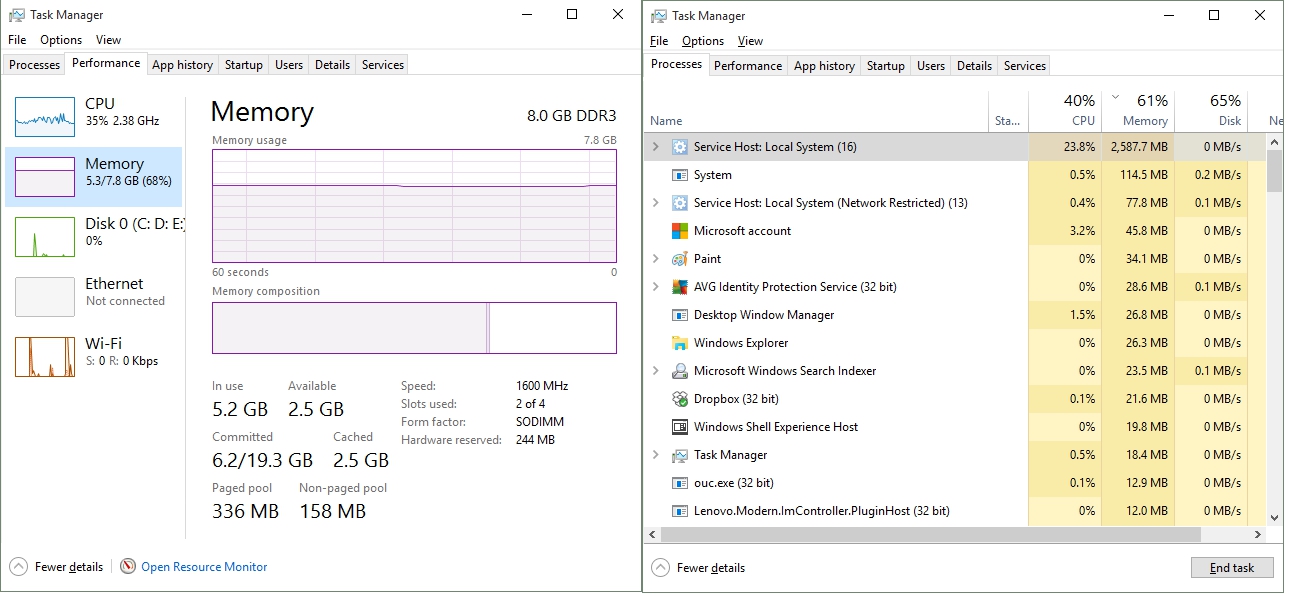
Task: Click the AVG Identity Protection Service icon
Action: coord(679,287)
